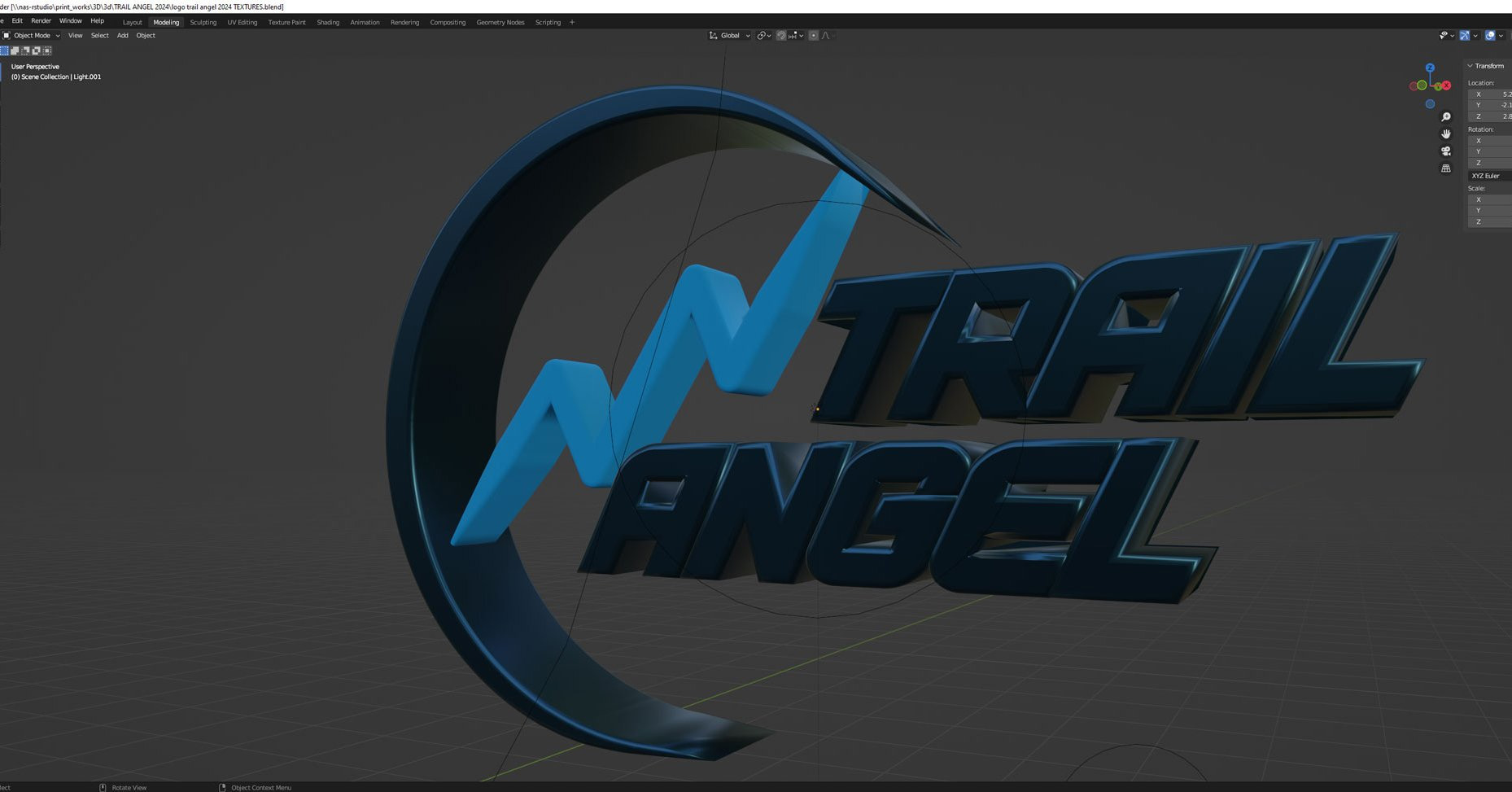This screenshot has width=1512, height=792.
Task: Select the extend selection mode icon
Action: click(x=15, y=50)
